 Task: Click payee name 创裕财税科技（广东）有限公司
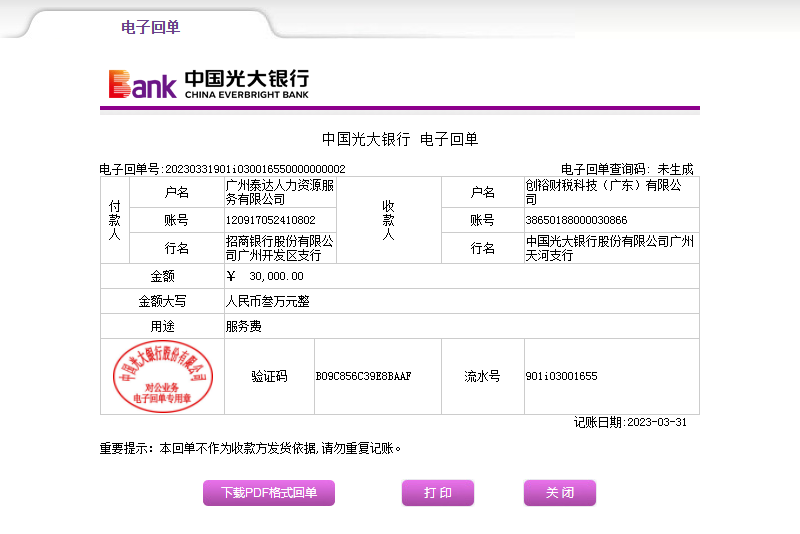click(x=604, y=192)
